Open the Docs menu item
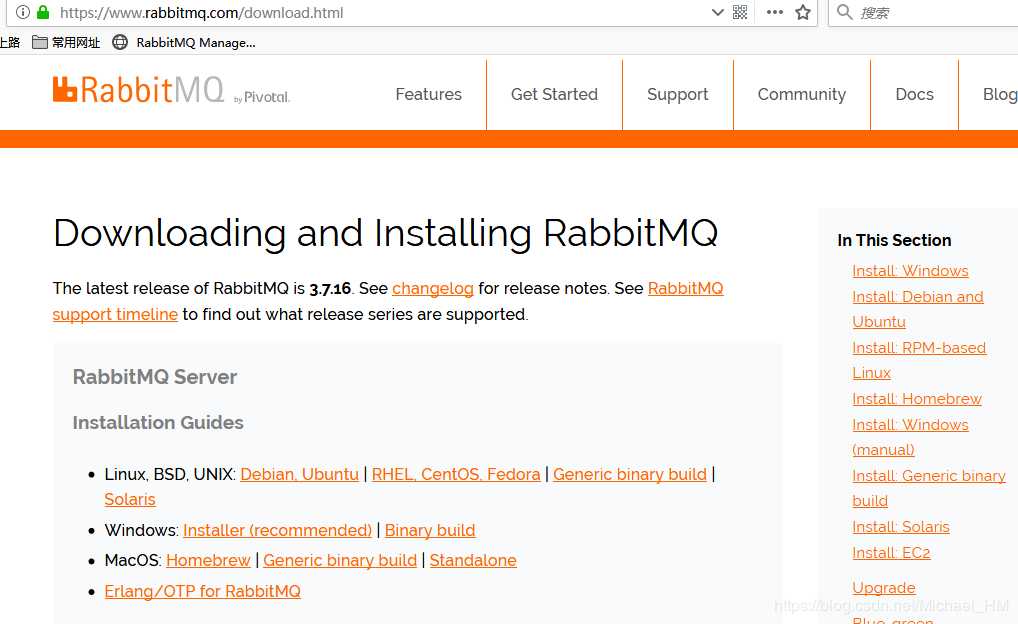 915,95
